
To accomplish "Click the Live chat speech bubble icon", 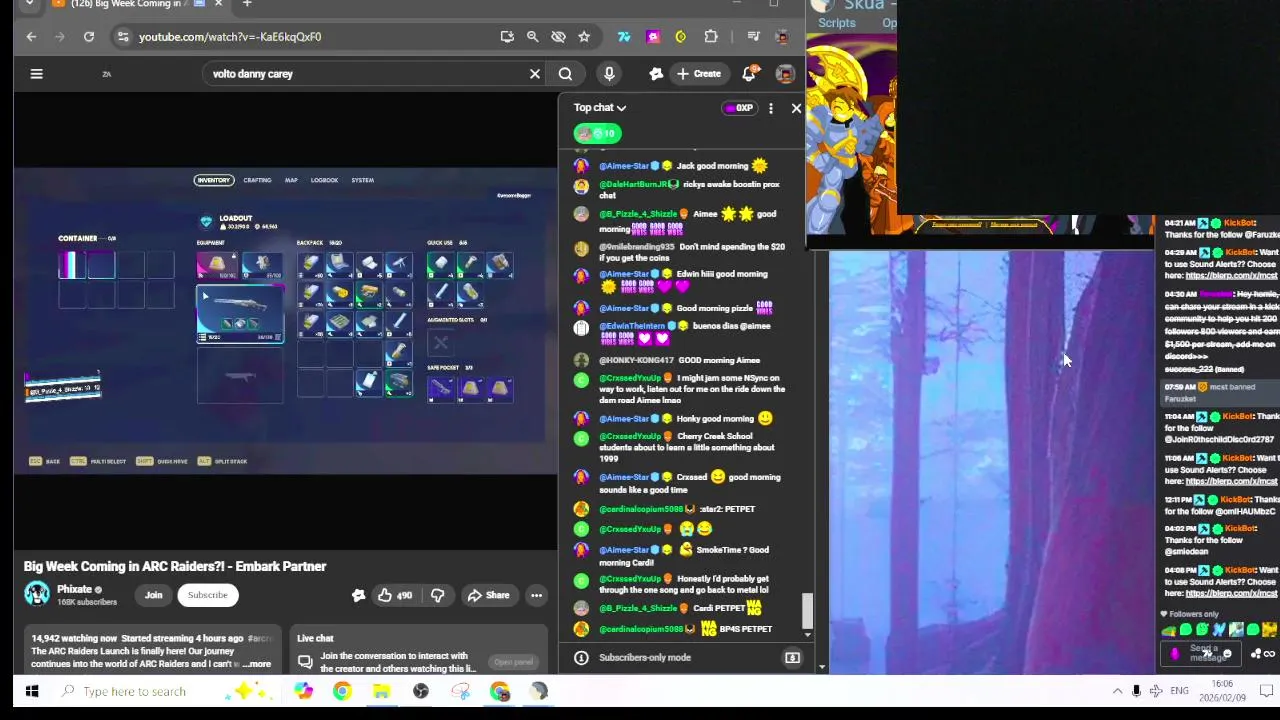I will [x=305, y=662].
